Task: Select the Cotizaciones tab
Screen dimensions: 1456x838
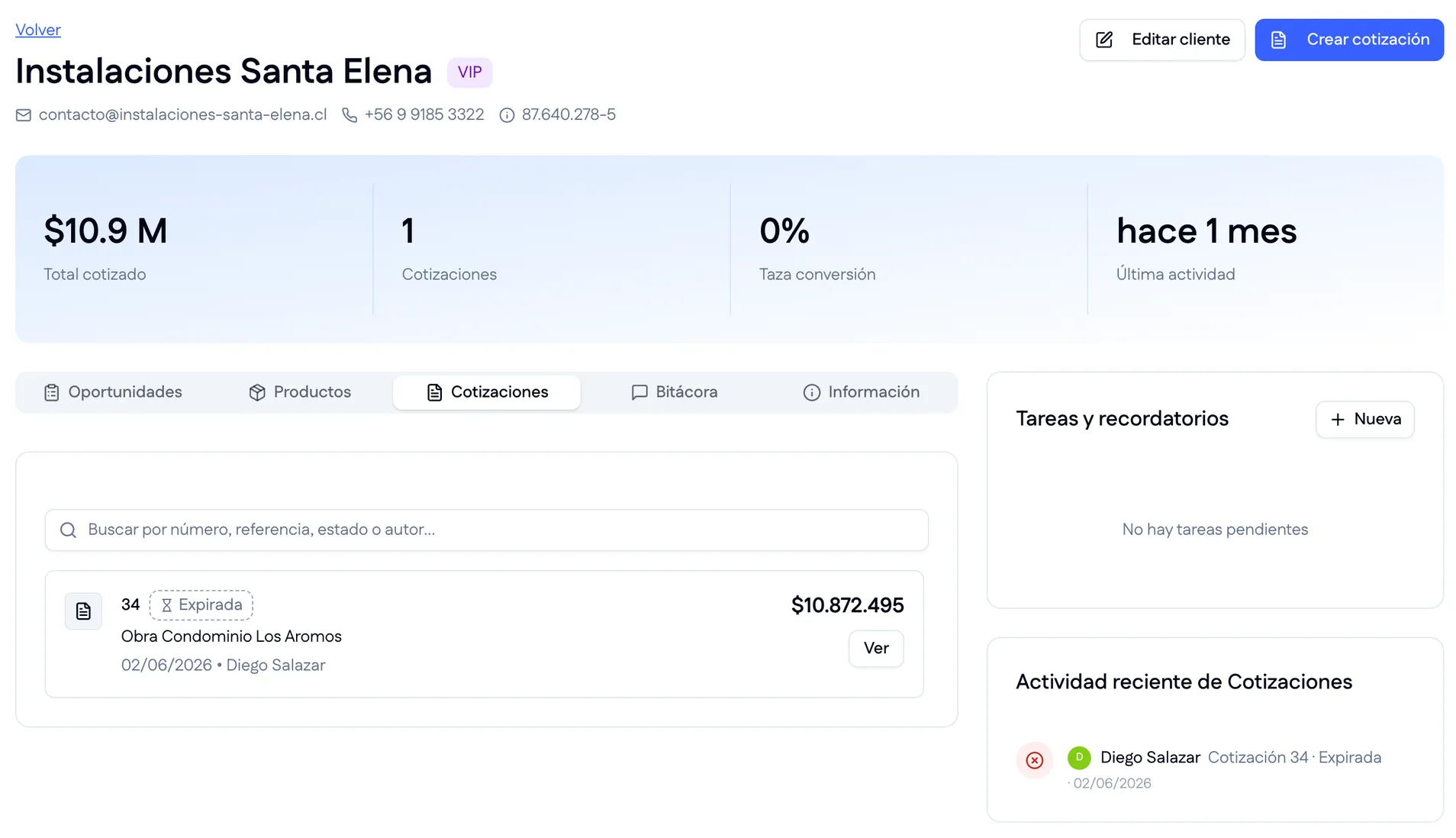Action: coord(487,392)
